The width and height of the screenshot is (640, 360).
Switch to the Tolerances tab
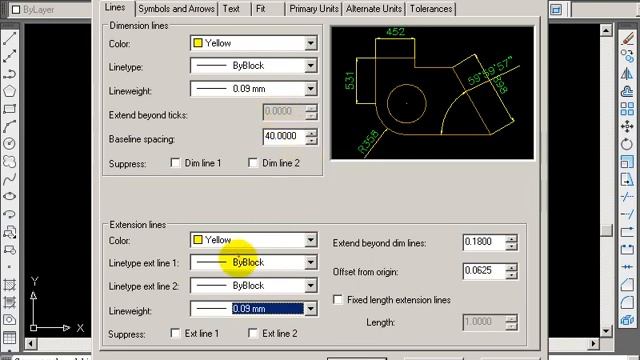point(431,9)
